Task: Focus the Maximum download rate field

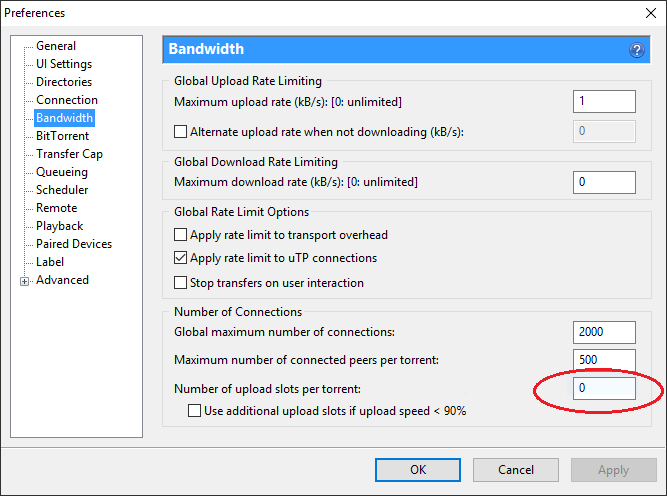Action: pyautogui.click(x=604, y=182)
